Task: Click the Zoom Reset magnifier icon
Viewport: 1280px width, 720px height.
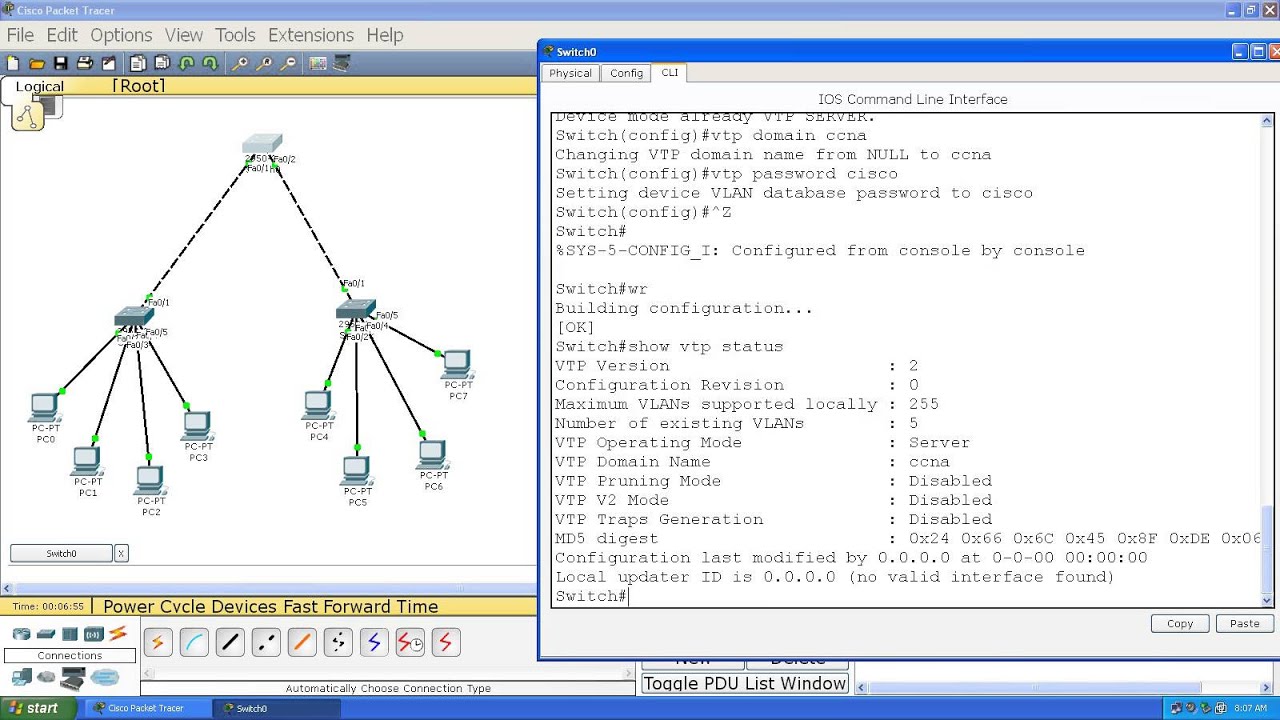Action: pos(264,63)
